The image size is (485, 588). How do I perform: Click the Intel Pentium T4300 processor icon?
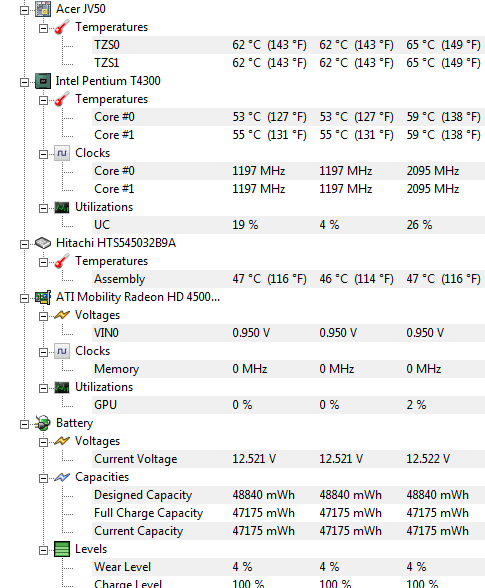43,81
